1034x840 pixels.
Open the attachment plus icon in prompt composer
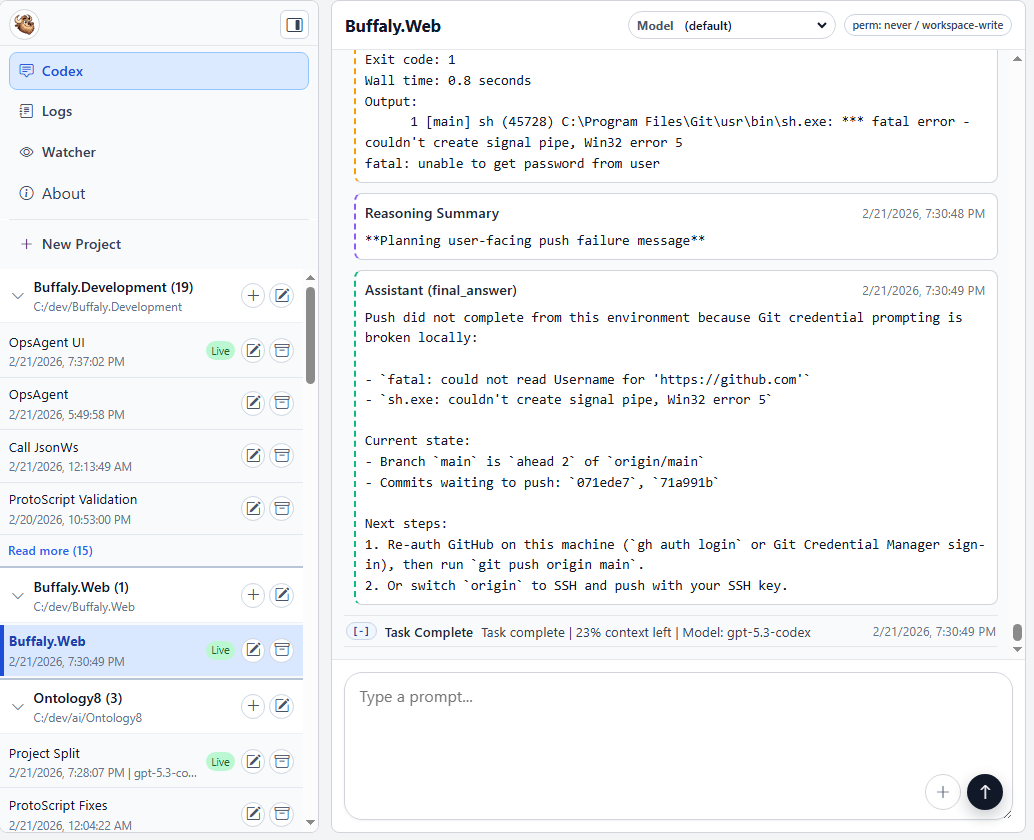tap(943, 792)
